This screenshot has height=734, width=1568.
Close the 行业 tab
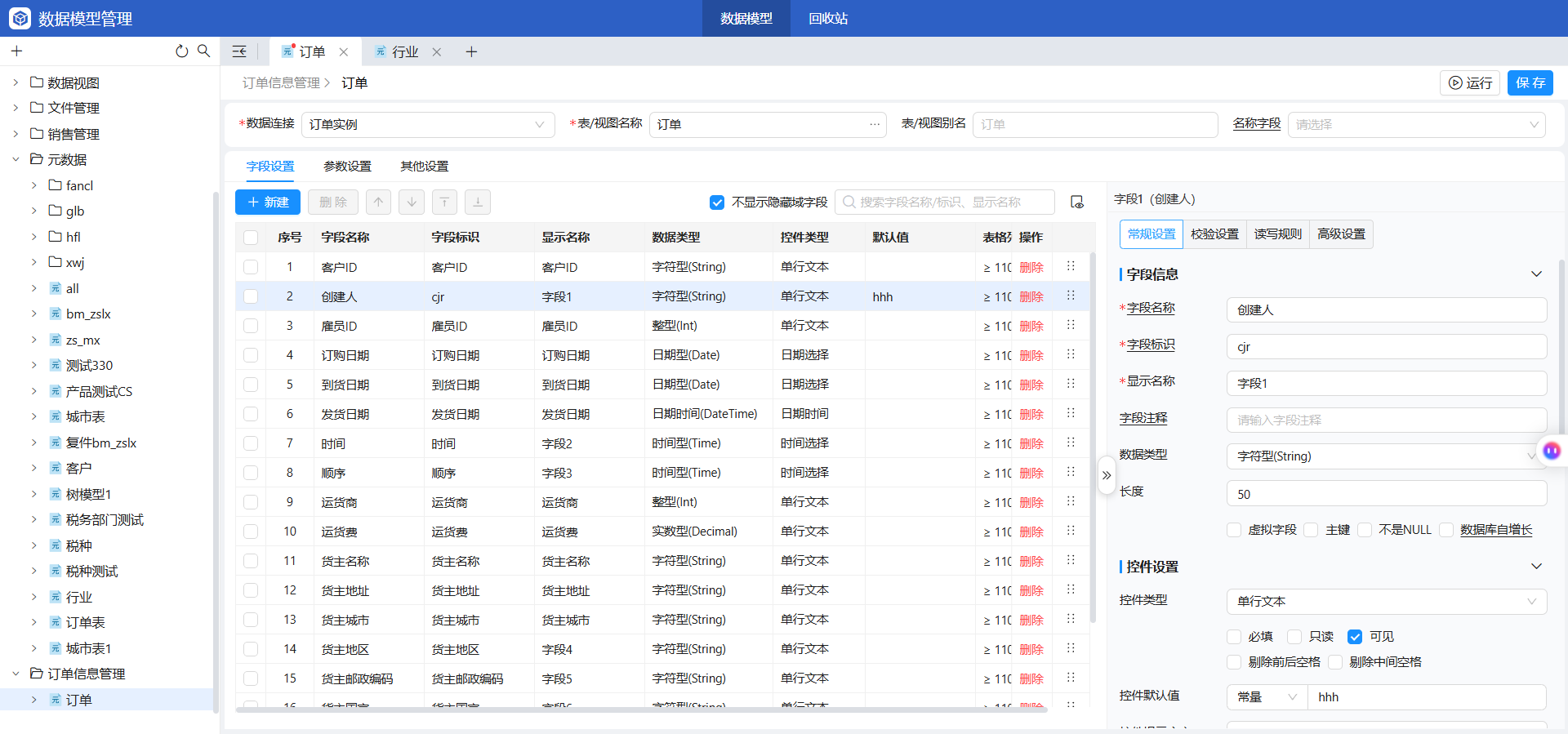[437, 52]
